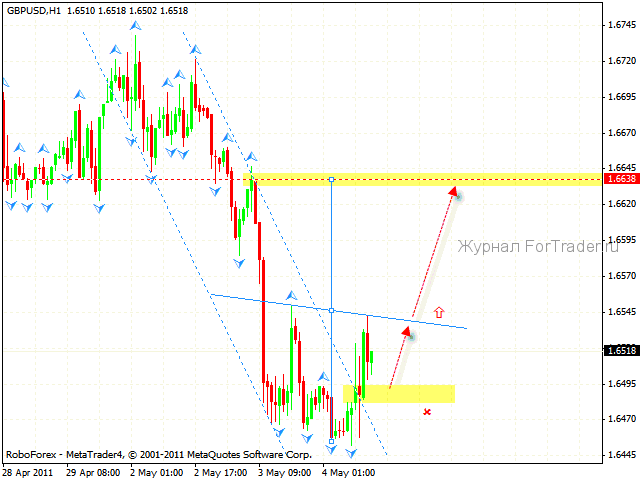Click the red X stop marker
Image resolution: width=640 pixels, height=480 pixels.
tap(427, 412)
